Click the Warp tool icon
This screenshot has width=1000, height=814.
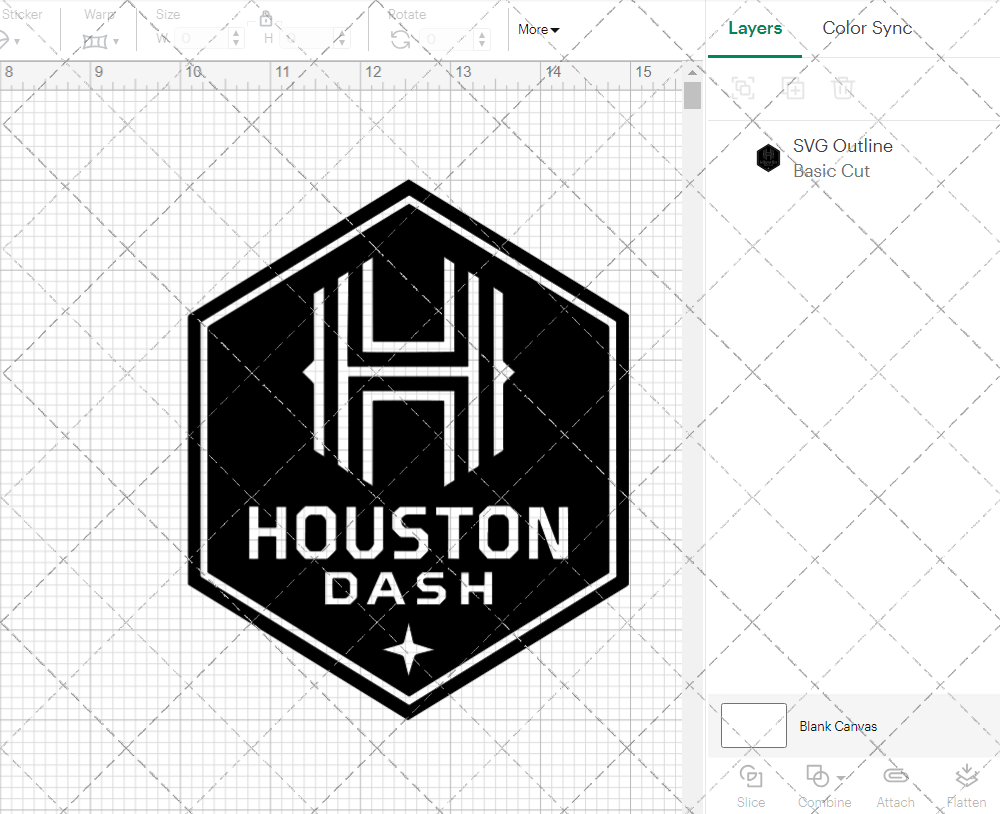(97, 40)
